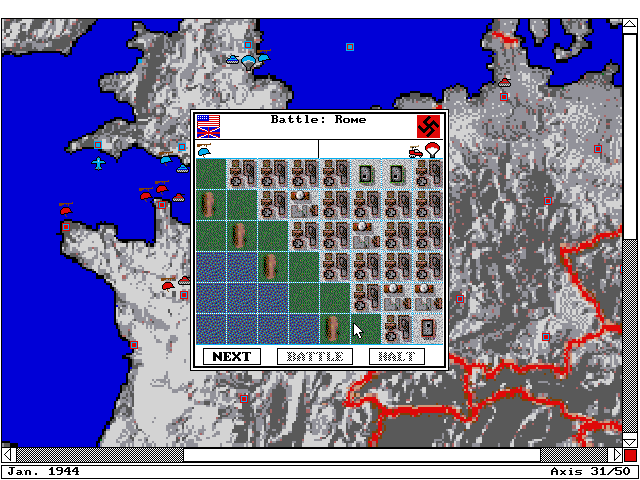Click the greyed-out BATTLE button
This screenshot has width=640, height=480.
pos(315,356)
